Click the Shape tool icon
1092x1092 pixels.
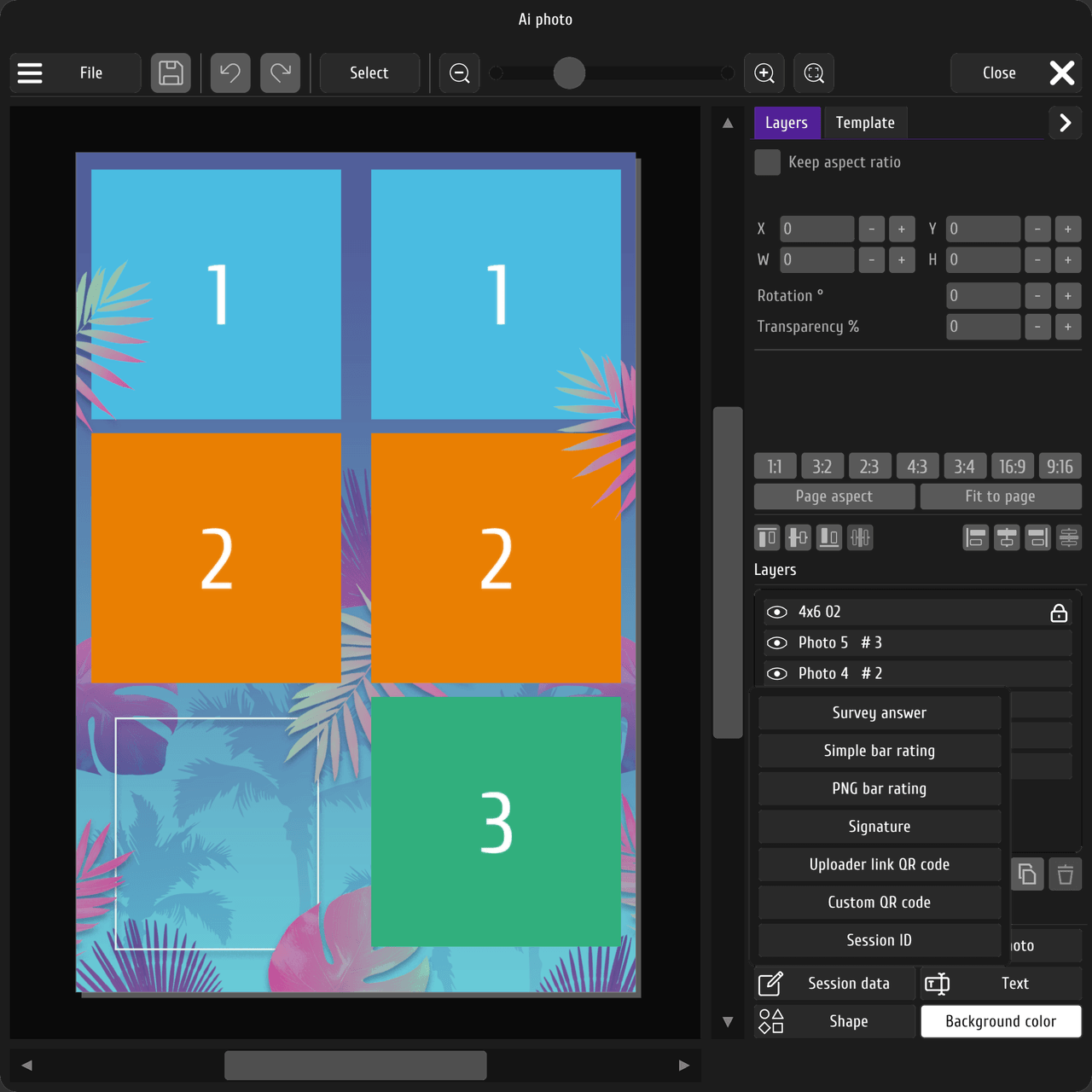point(771,1021)
